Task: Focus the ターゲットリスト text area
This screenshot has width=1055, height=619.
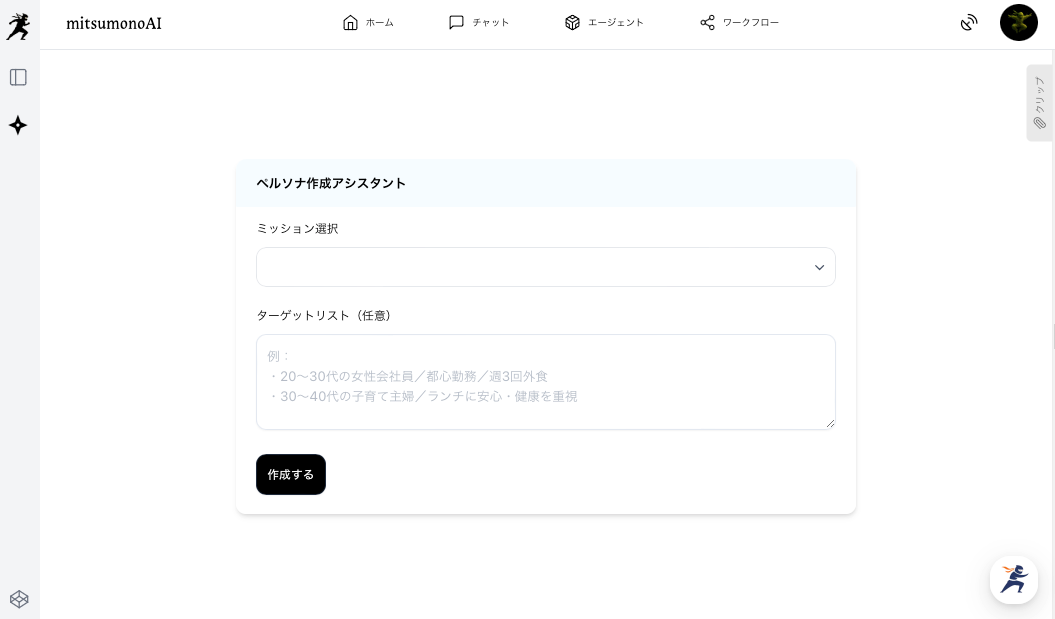Action: [545, 382]
